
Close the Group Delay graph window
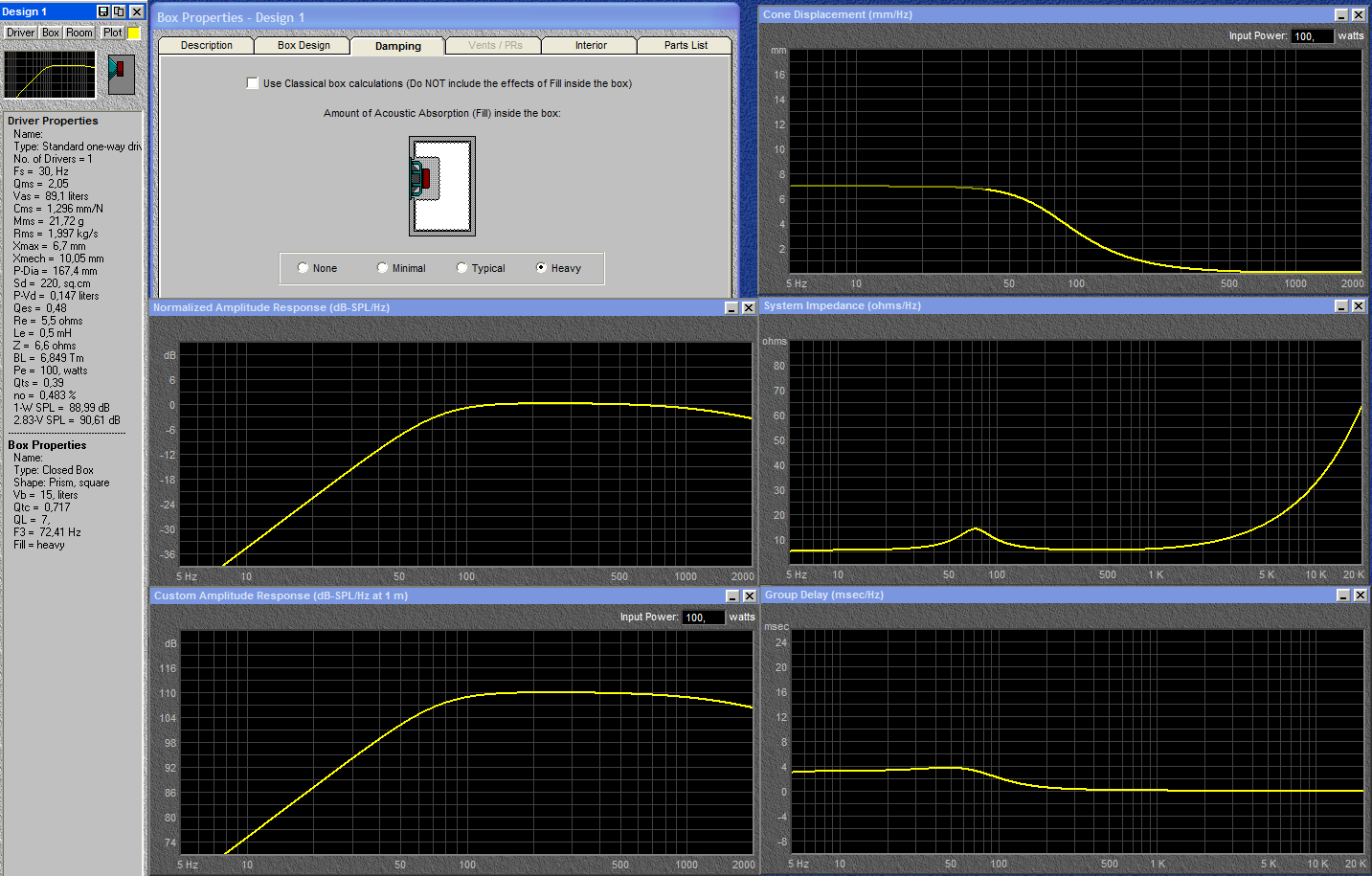pyautogui.click(x=1360, y=595)
